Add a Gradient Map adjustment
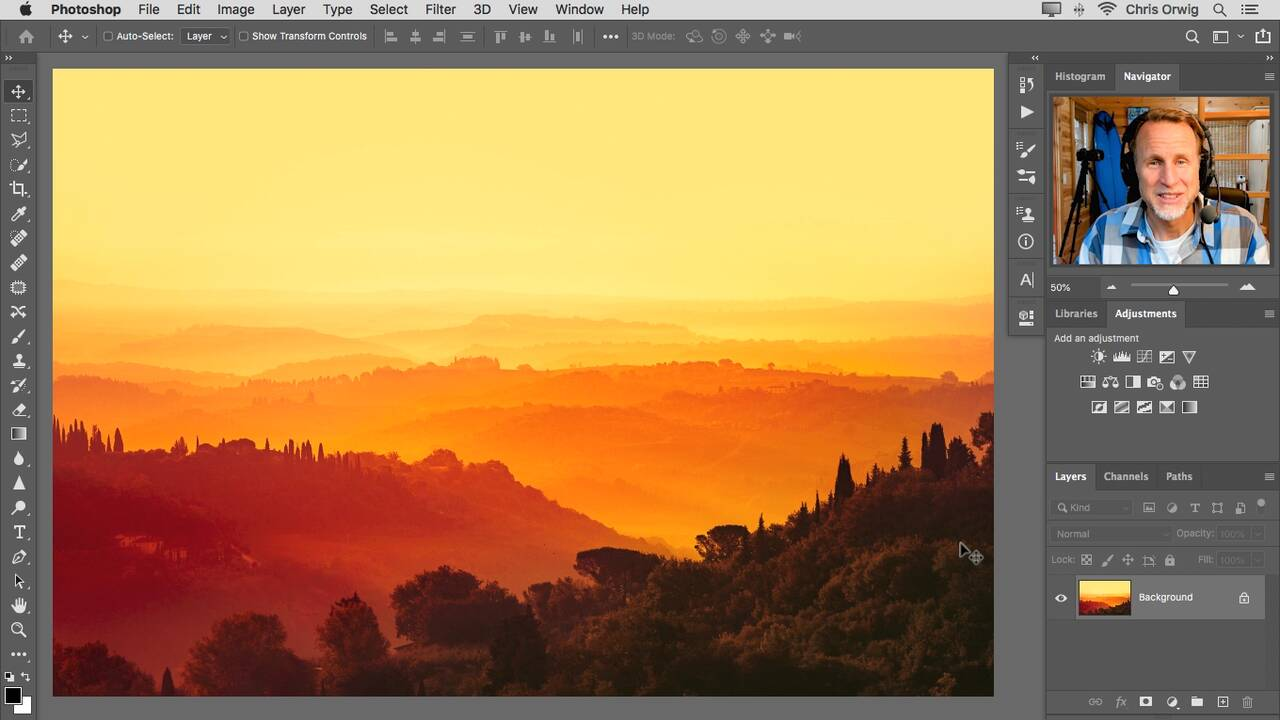Viewport: 1280px width, 720px height. pos(1189,407)
